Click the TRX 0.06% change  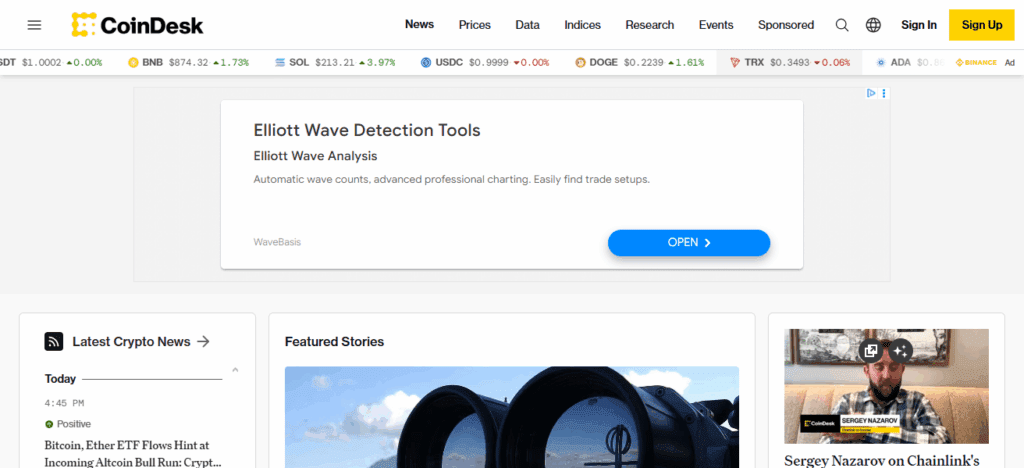point(832,63)
